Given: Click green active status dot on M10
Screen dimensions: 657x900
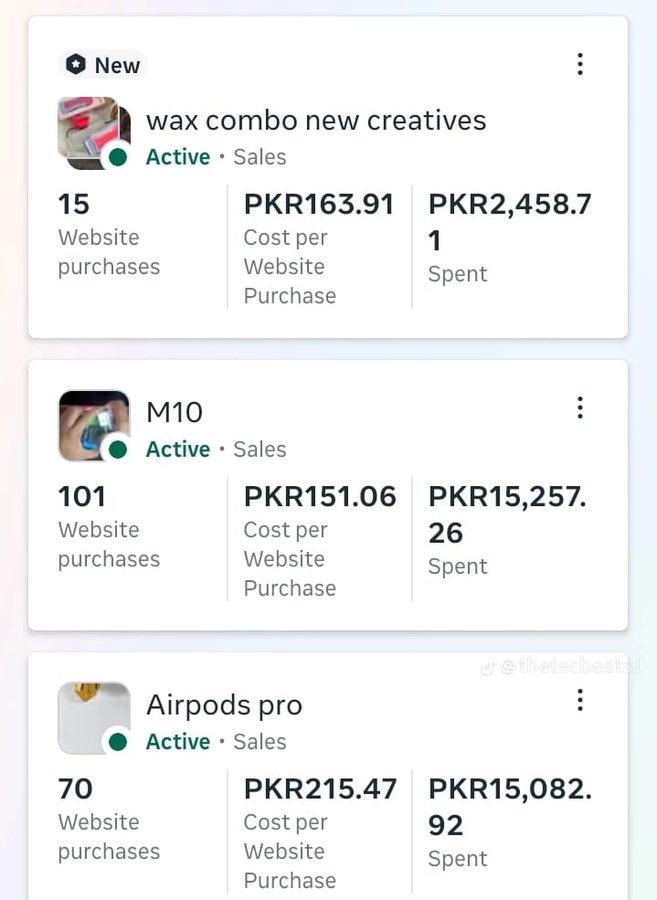Looking at the screenshot, I should (118, 449).
